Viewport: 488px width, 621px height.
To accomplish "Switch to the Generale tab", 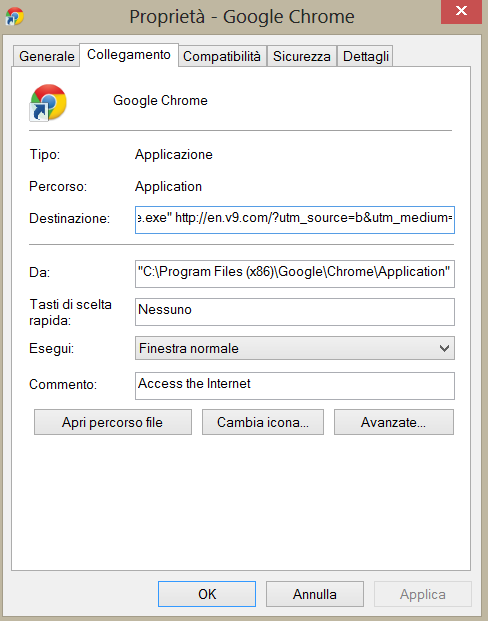I will click(x=46, y=56).
